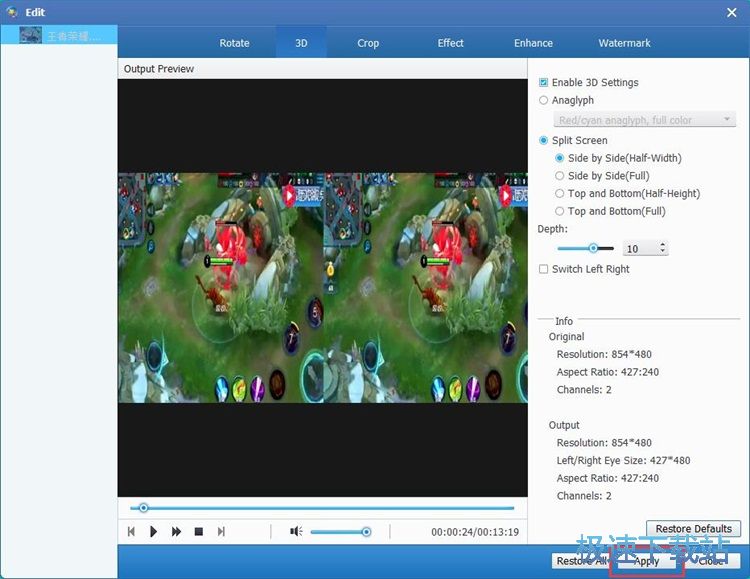Click the volume slider handle
The width and height of the screenshot is (750, 579).
[x=366, y=532]
